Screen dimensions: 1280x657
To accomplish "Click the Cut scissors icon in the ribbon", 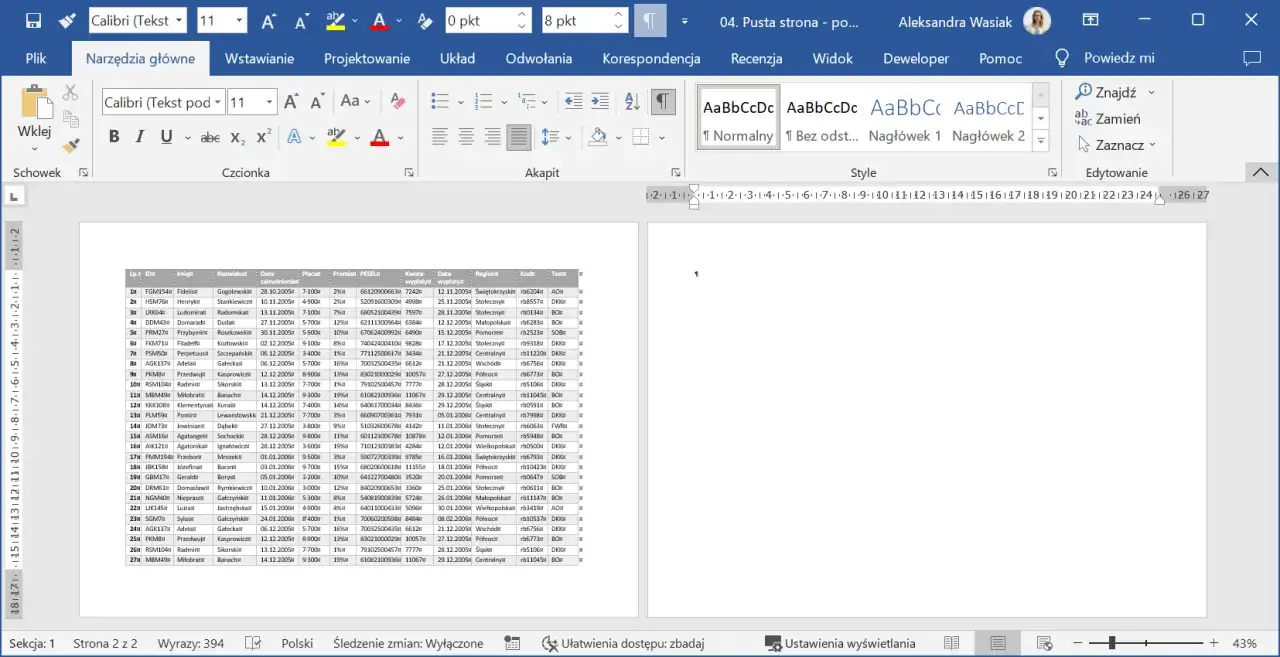I will coord(70,93).
